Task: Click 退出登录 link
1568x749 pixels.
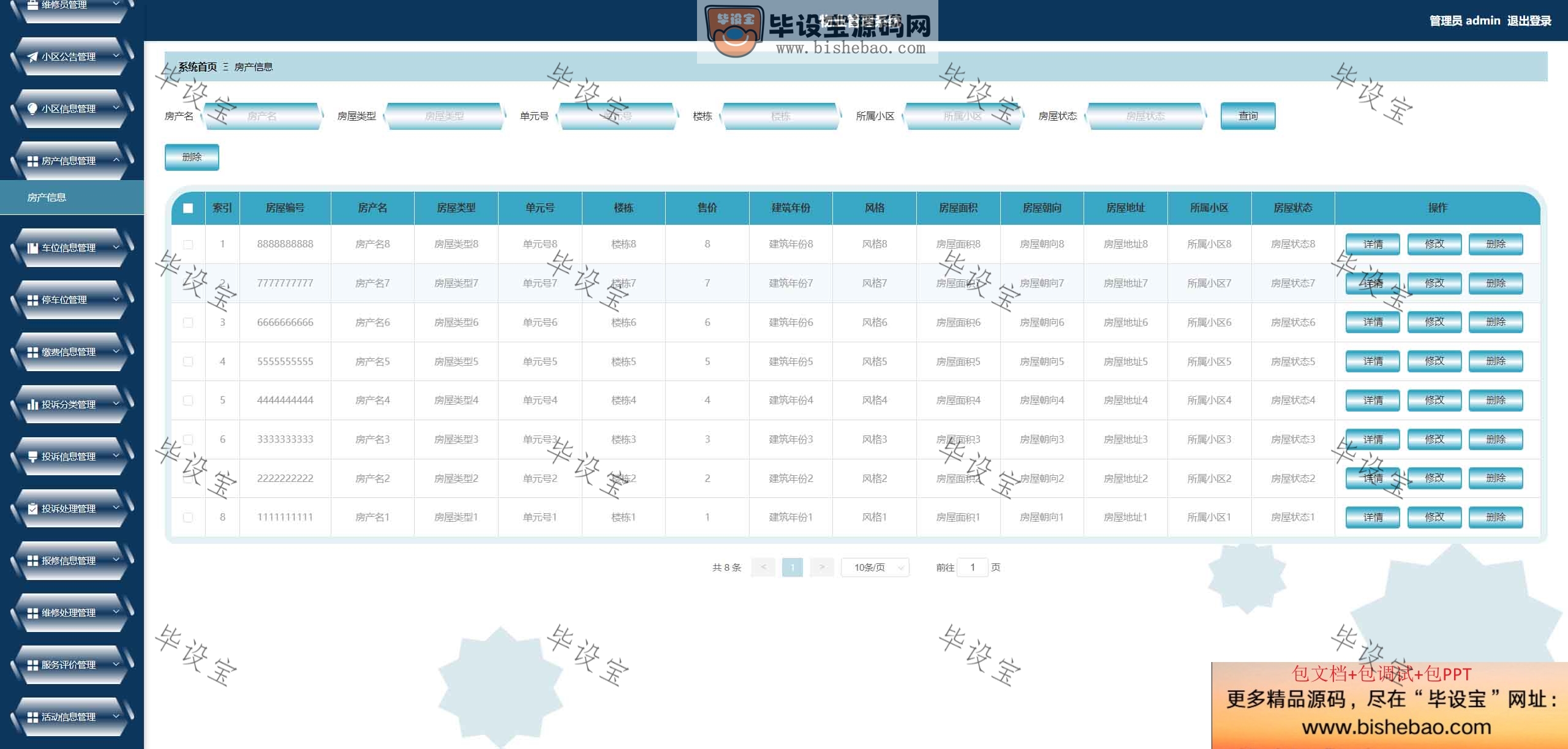Action: [x=1529, y=21]
